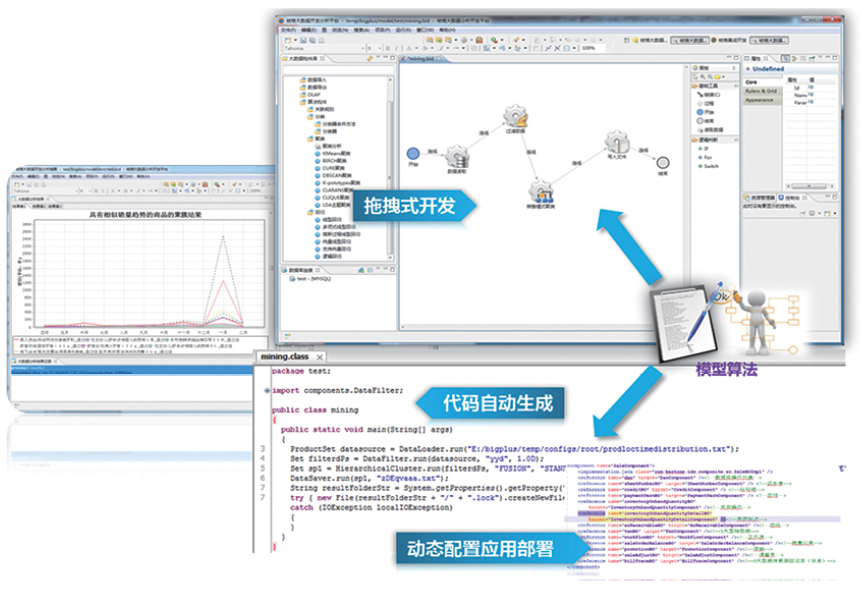Image resolution: width=864 pixels, height=598 pixels.
Task: Click import components.DataFilter line in code
Action: 337,390
